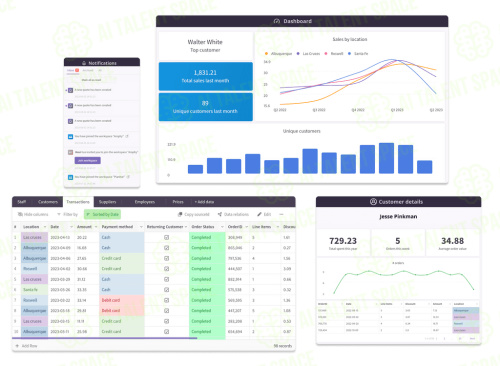This screenshot has width=500, height=366.
Task: Click icon of joined workspace Amplify notification
Action: 70,137
